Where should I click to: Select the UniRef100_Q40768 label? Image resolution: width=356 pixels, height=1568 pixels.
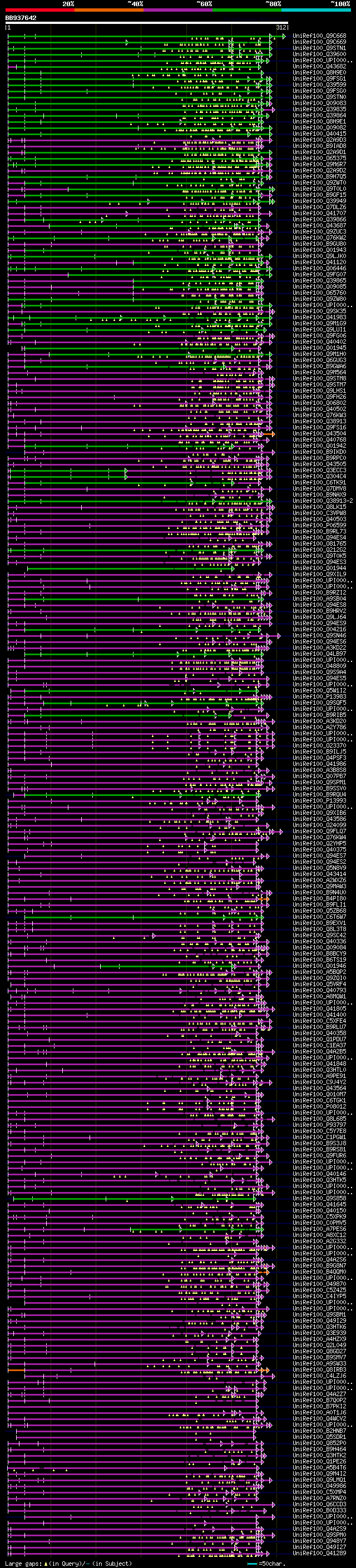click(319, 439)
